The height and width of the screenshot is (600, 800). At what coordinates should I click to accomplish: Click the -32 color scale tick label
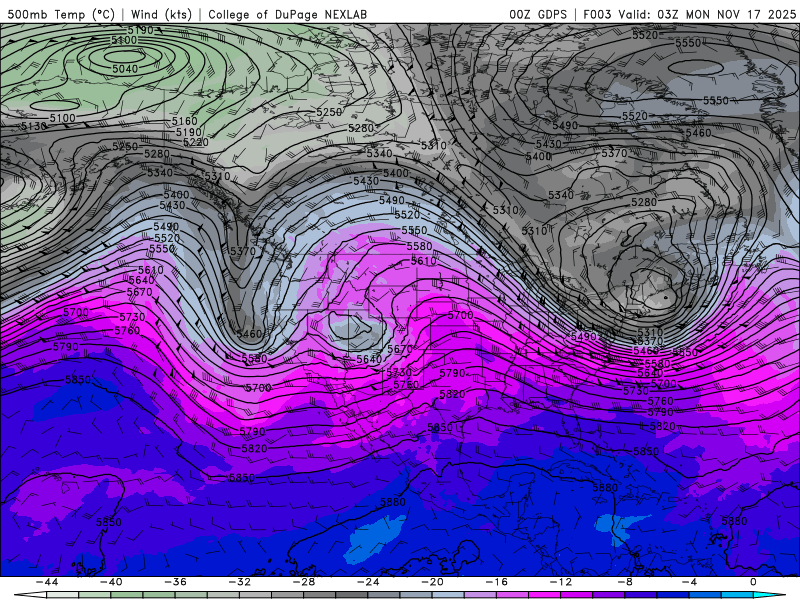click(239, 582)
